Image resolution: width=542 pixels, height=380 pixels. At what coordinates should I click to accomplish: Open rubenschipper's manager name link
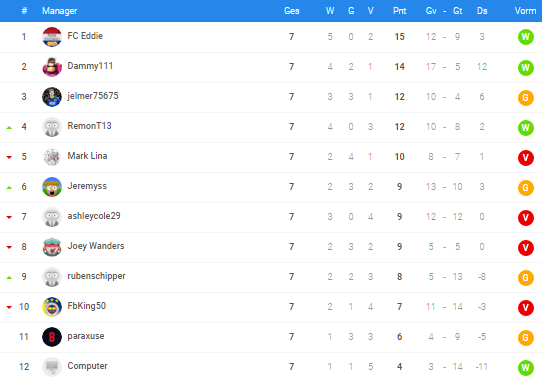click(96, 276)
